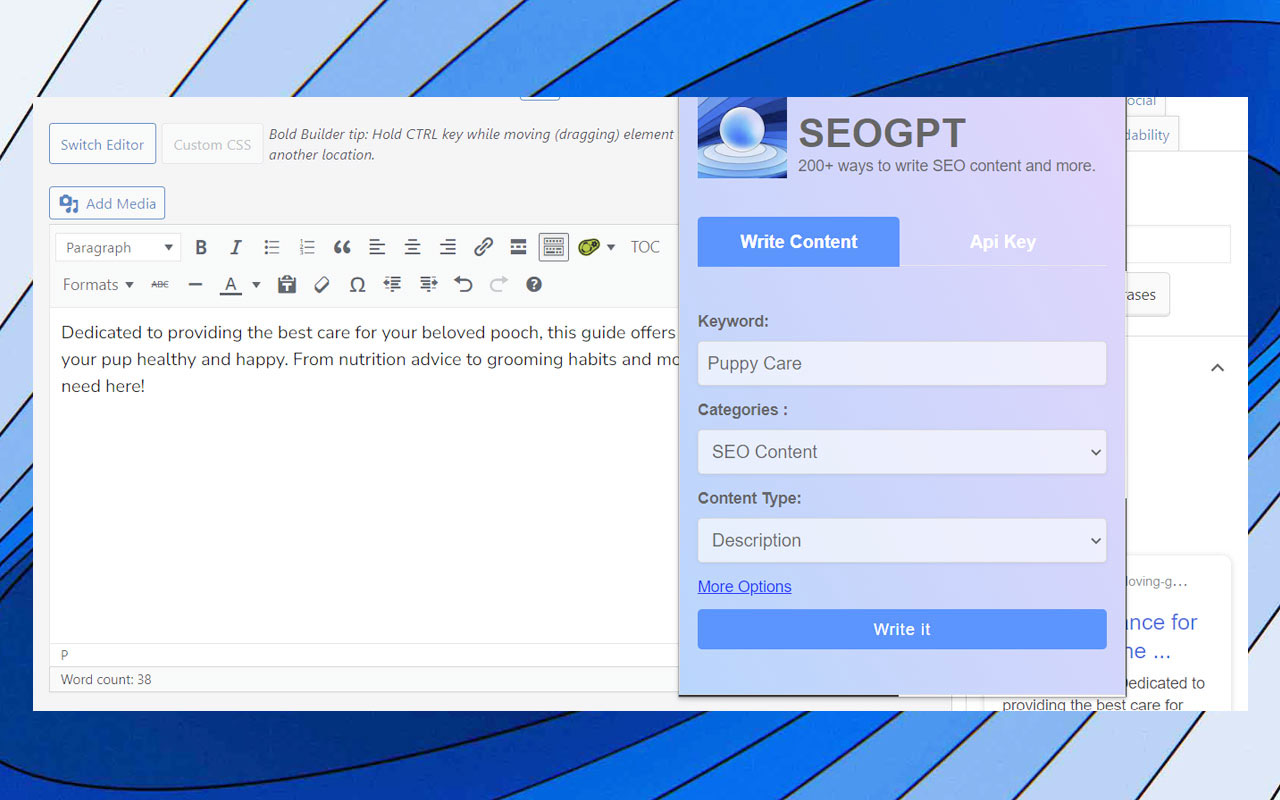Screen dimensions: 1280x800
Task: Expand the Content Type dropdown
Action: [x=901, y=540]
